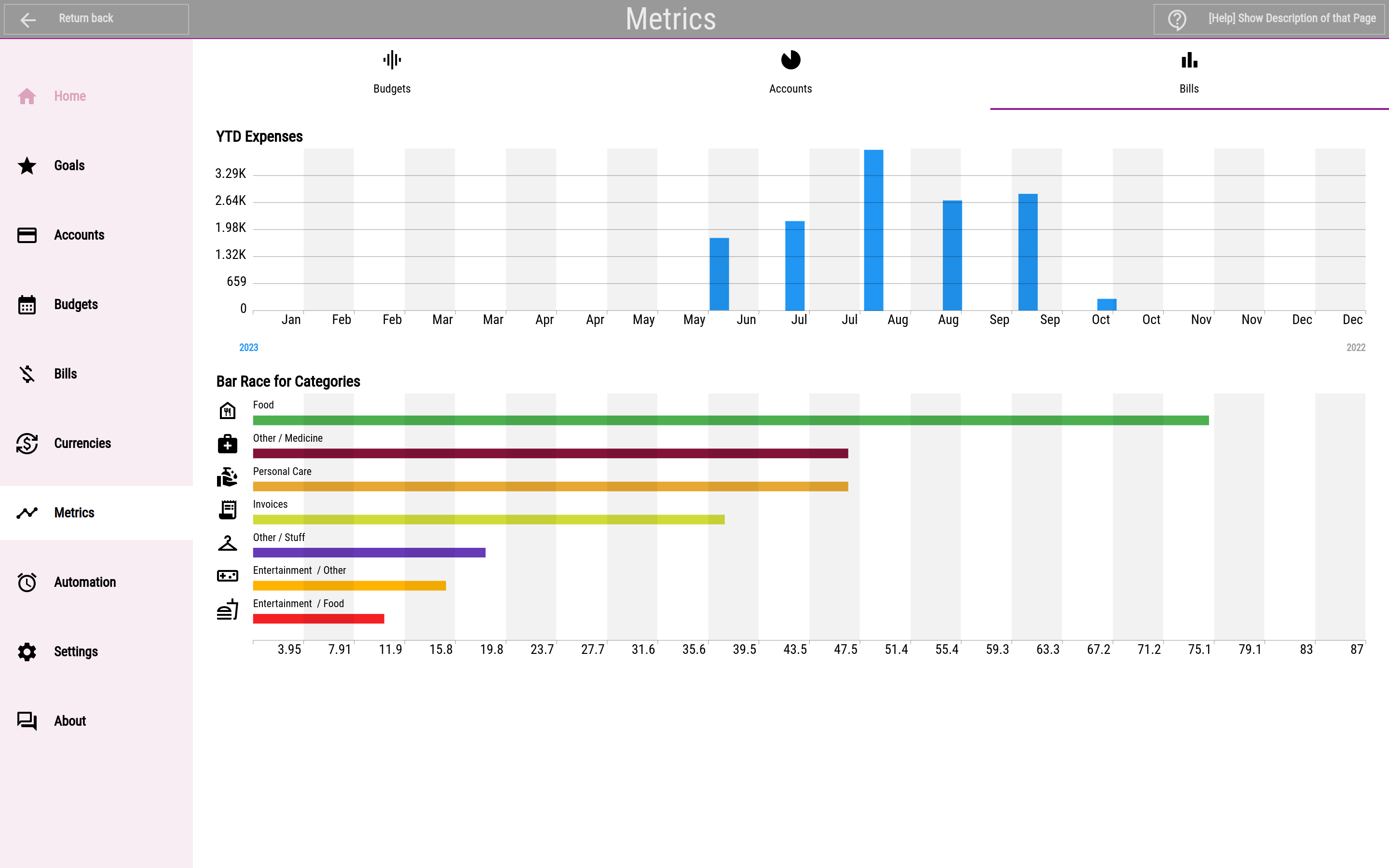Click the Bills dollar-off icon
1389x868 pixels.
pyautogui.click(x=27, y=374)
